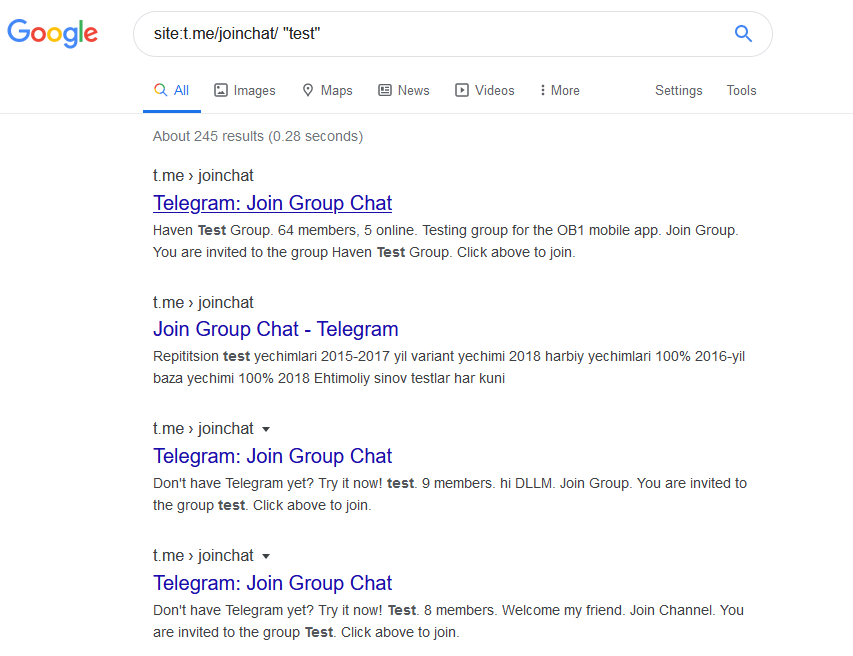This screenshot has height=656, width=853.
Task: Switch to the Maps tab
Action: pos(327,91)
